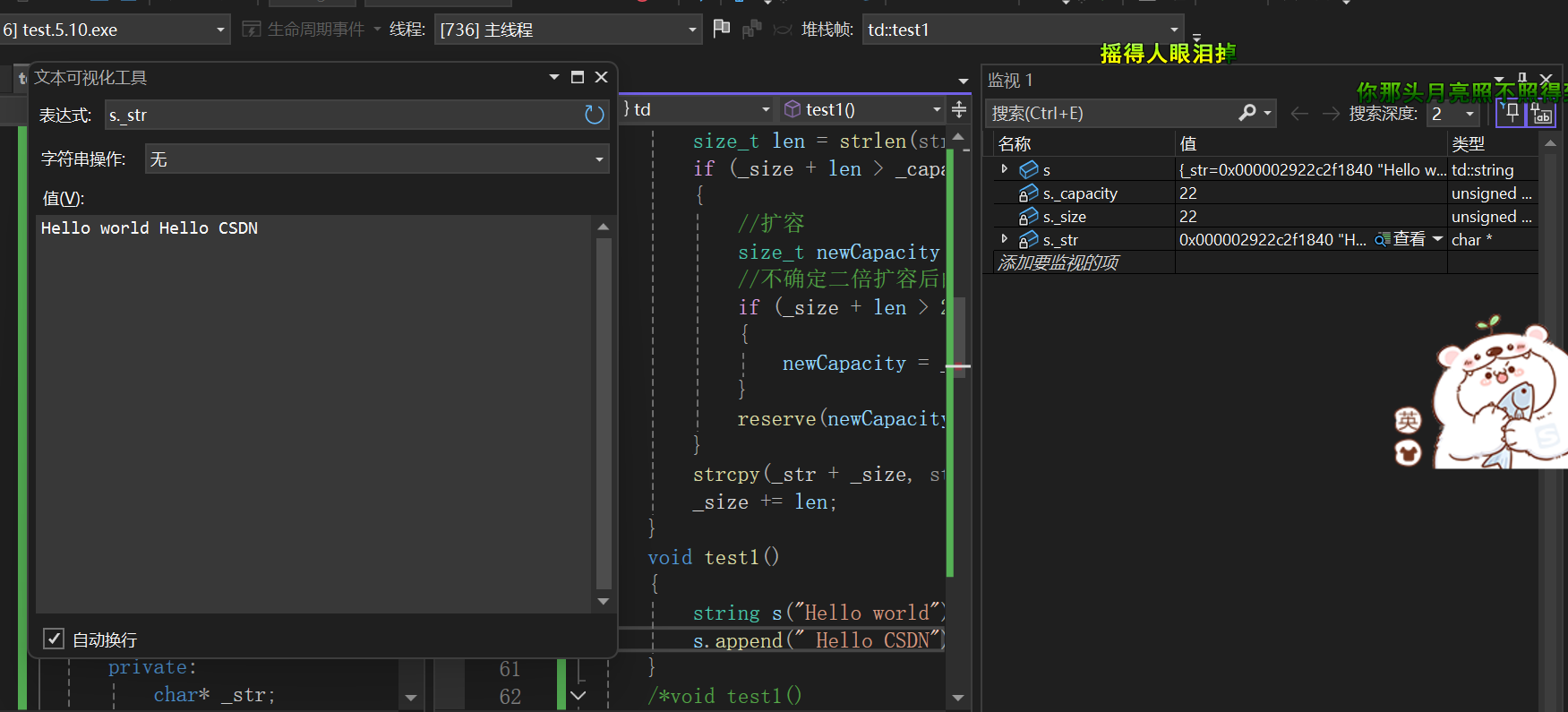1568x712 pixels.
Task: Click the td::string type cell
Action: click(x=1482, y=169)
